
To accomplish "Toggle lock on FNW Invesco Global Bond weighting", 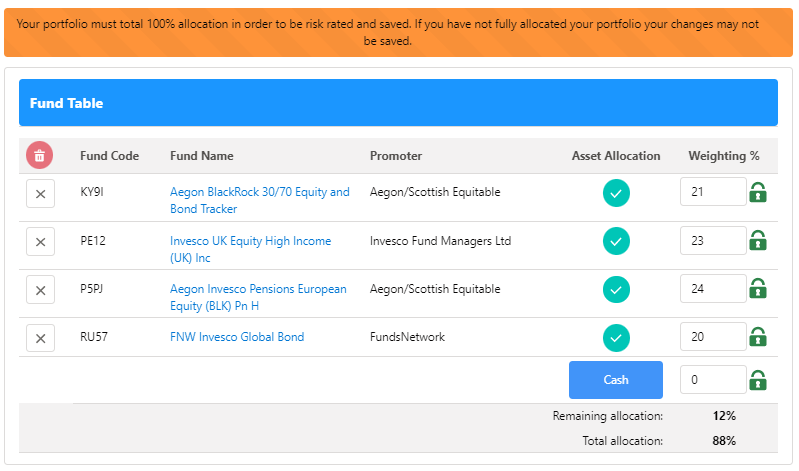I will [x=758, y=336].
